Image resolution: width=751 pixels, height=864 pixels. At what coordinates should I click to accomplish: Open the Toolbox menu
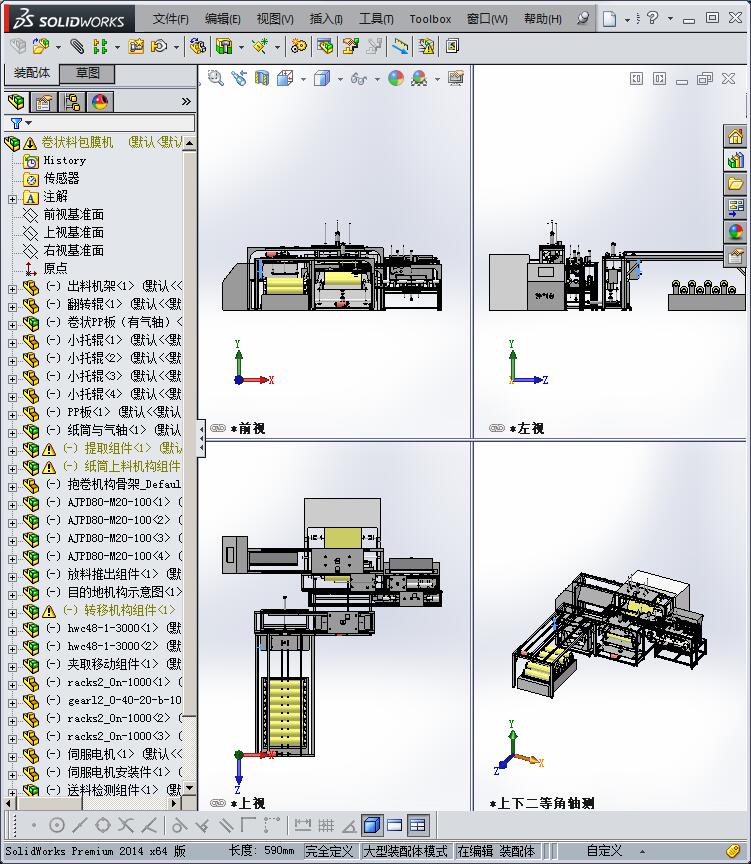point(430,19)
